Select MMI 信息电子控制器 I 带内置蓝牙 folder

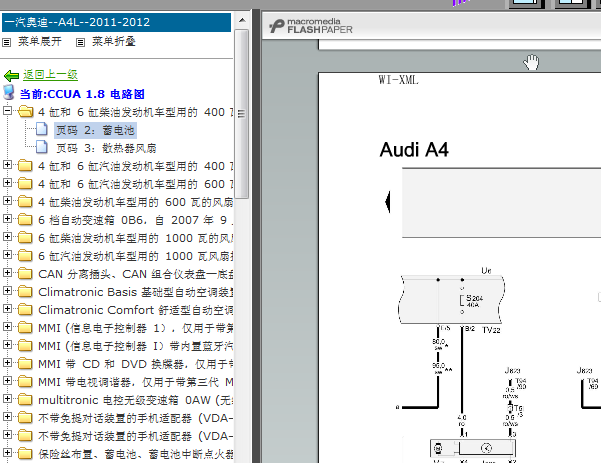(x=135, y=346)
